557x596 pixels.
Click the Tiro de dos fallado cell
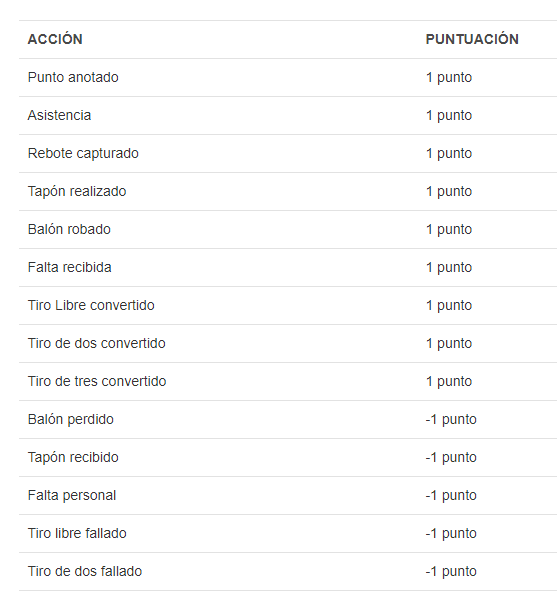85,571
